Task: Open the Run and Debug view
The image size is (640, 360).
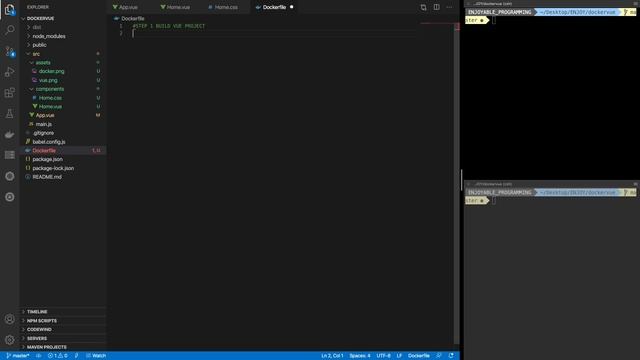Action: click(x=10, y=72)
